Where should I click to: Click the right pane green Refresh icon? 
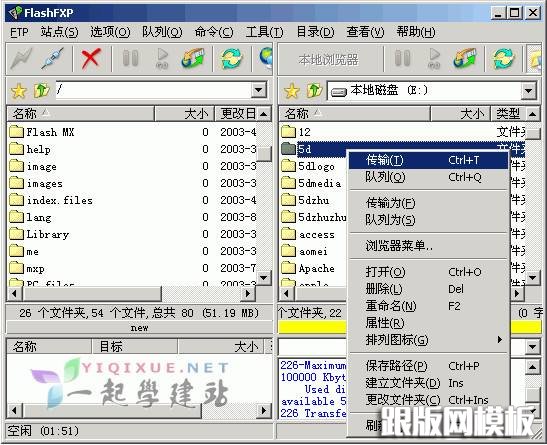pos(503,58)
